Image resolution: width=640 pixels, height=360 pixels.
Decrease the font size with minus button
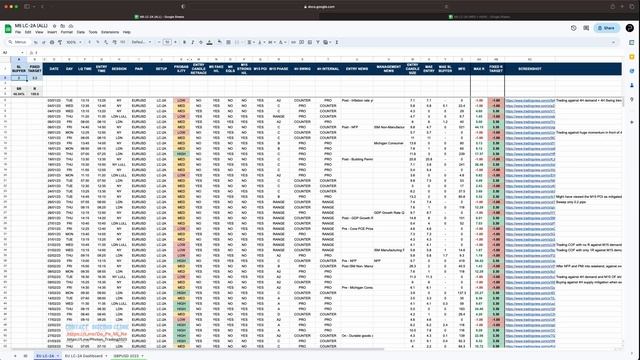coord(160,42)
